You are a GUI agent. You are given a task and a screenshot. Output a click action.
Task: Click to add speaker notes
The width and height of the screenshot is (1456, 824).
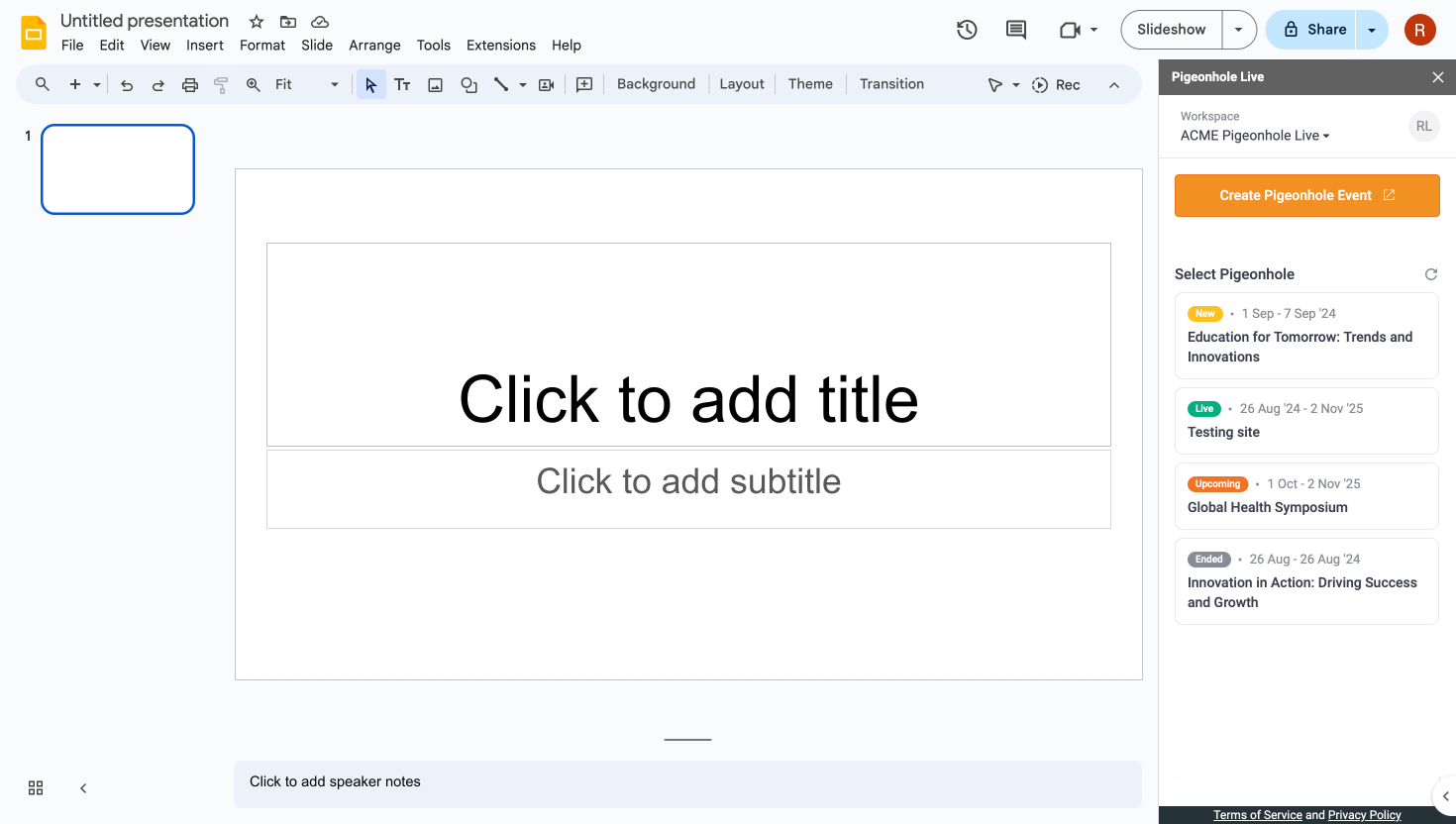tap(687, 782)
